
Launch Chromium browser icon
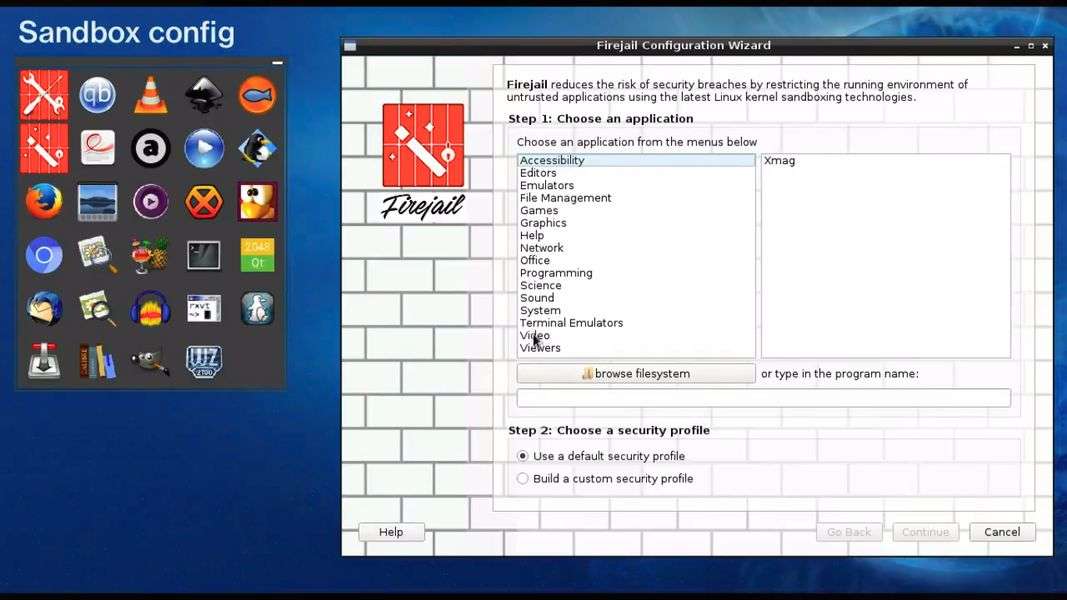(44, 256)
